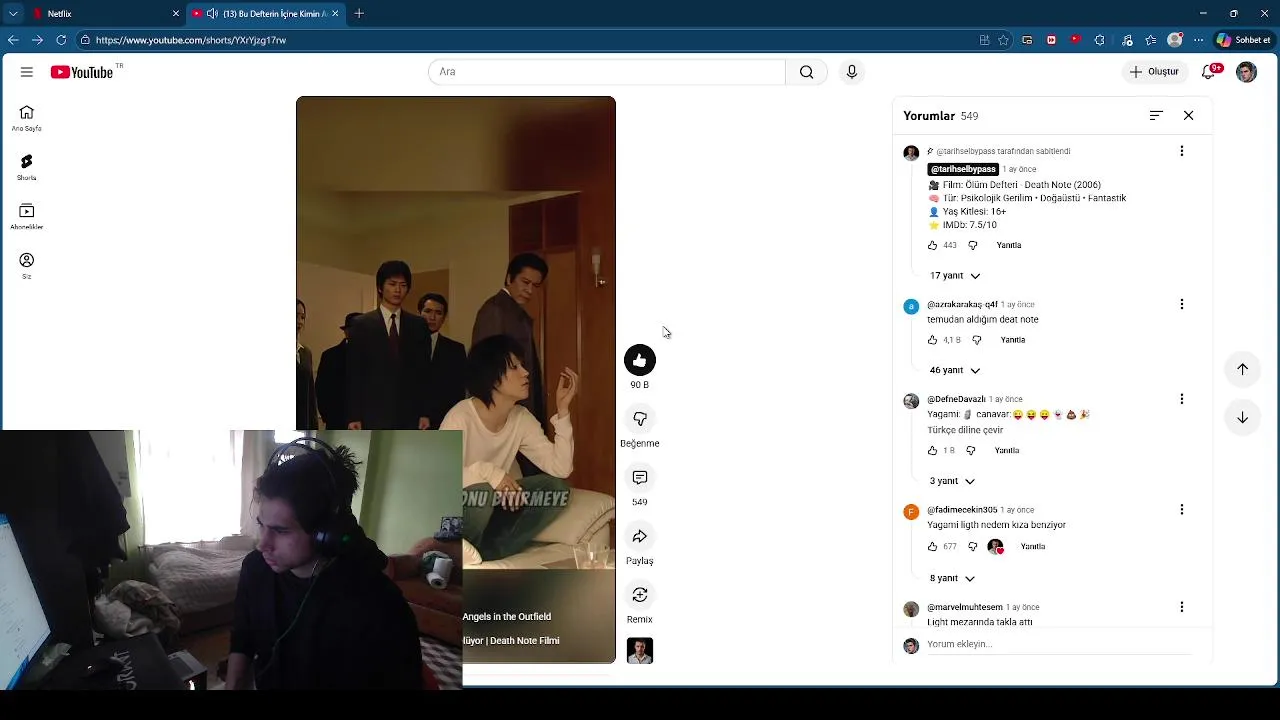Image resolution: width=1280 pixels, height=720 pixels.
Task: Open the Oluştur create menu
Action: coord(1154,72)
